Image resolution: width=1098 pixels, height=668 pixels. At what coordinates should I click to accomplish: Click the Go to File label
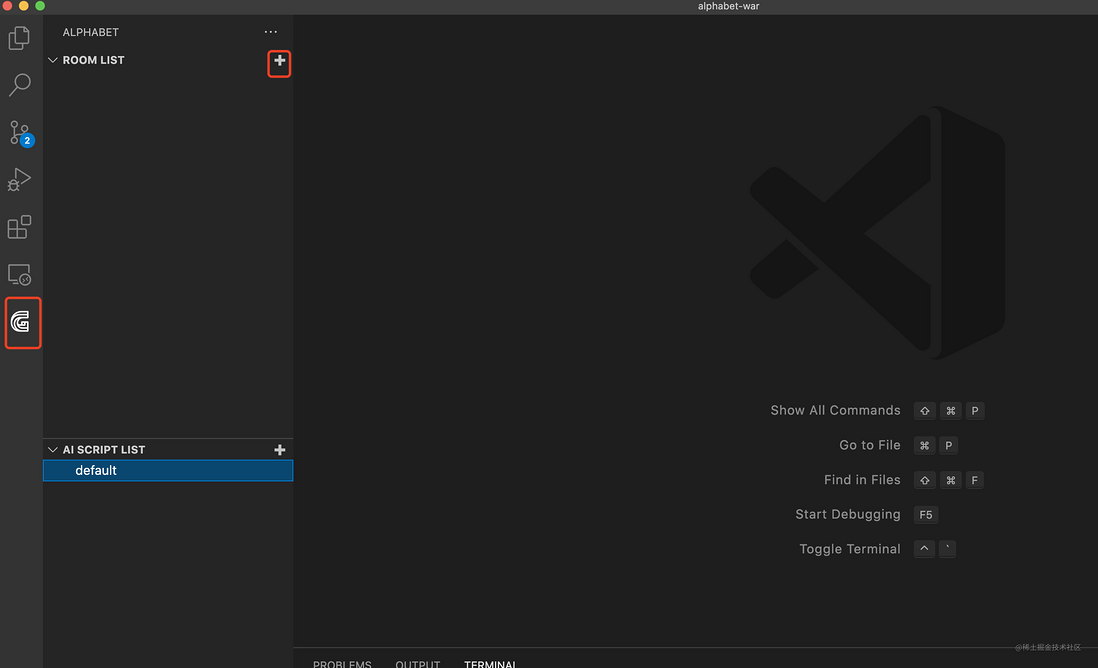(x=870, y=445)
